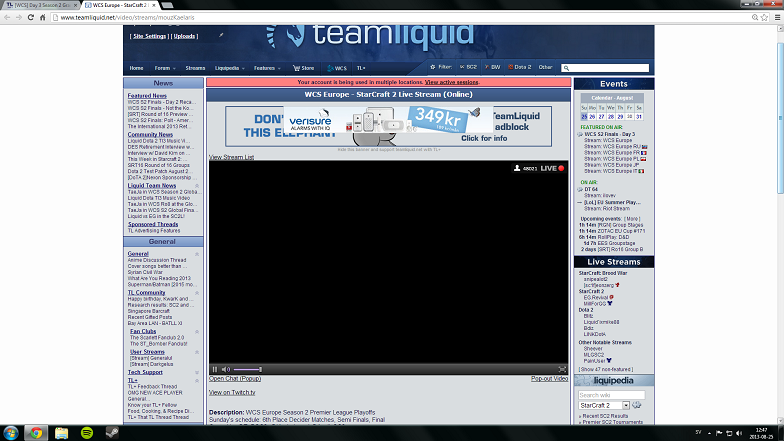
Task: Go to browser home page icon
Action: tap(42, 17)
